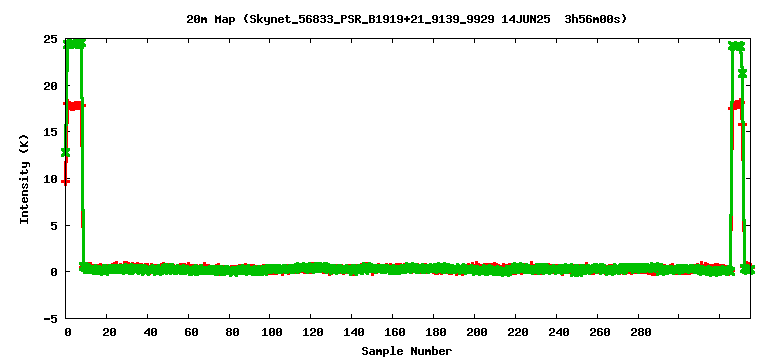The image size is (768, 360).
Task: Click the 15 tick on intensity axis
Action: click(50, 132)
